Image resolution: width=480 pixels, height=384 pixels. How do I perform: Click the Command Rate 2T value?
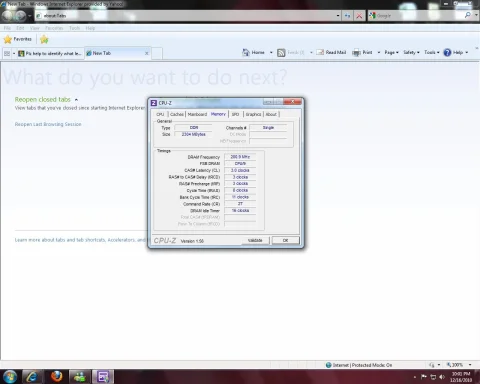[x=240, y=204]
